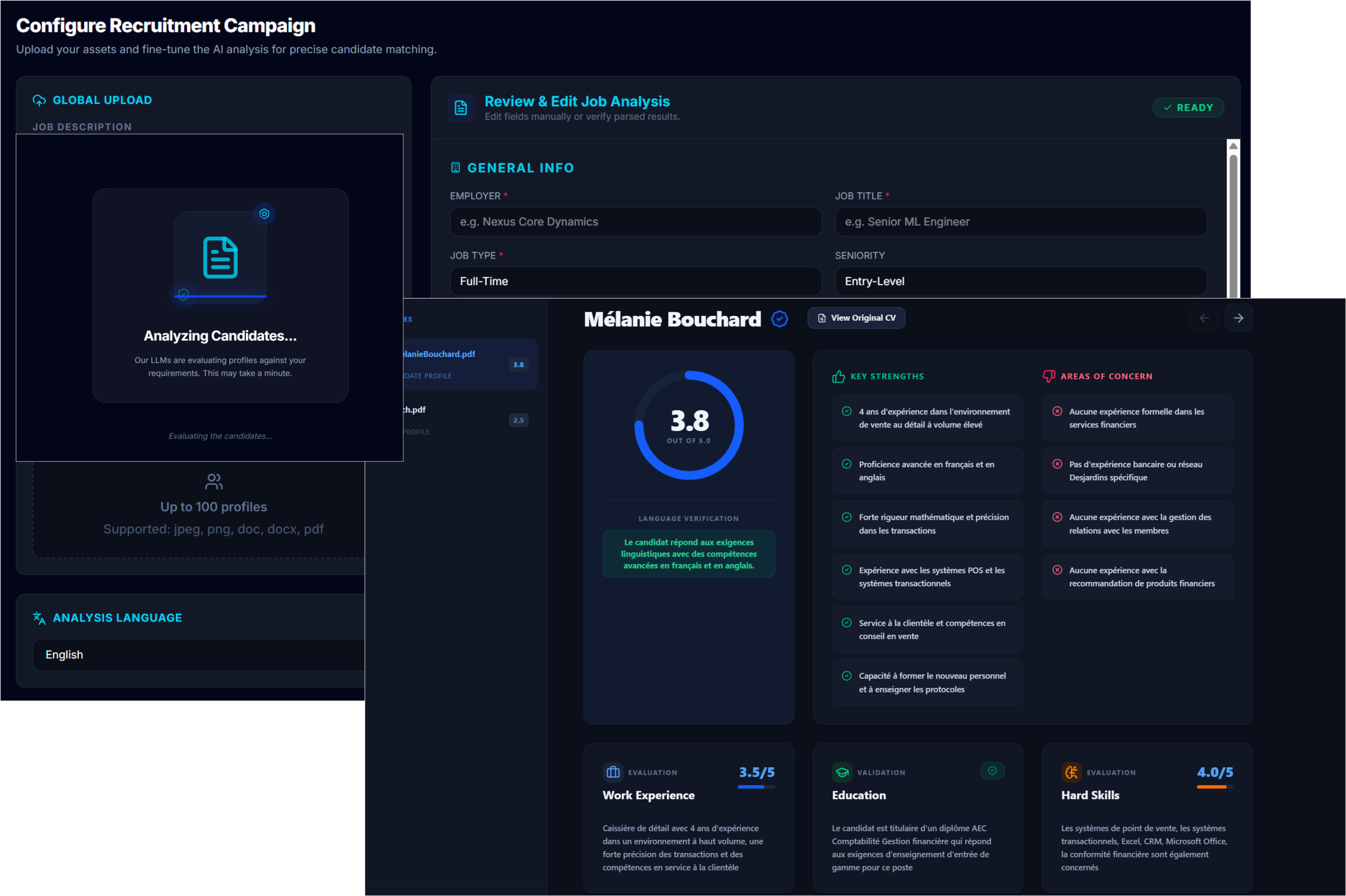Viewport: 1346px width, 896px height.
Task: Click the READY status badge
Action: [1188, 107]
